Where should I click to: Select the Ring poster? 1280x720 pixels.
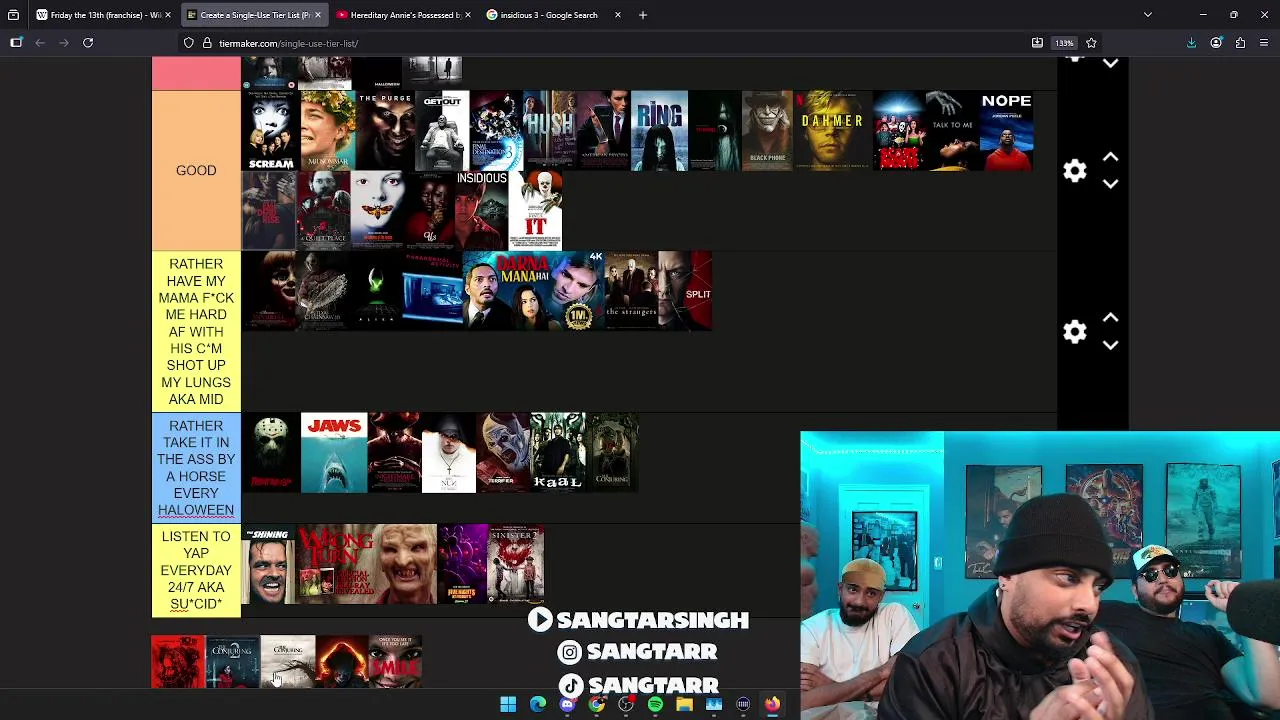pos(659,131)
